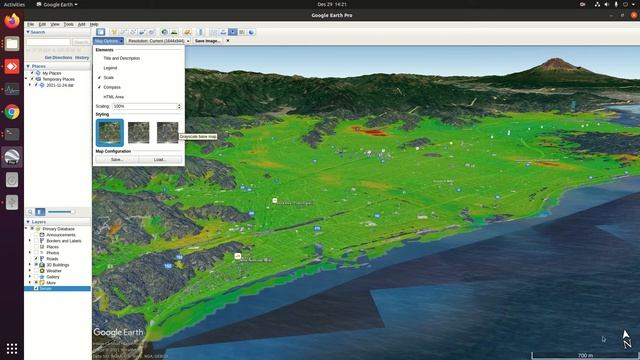This screenshot has width=640, height=360.
Task: Click the blue tour/play icon under Places panel
Action: [40, 212]
